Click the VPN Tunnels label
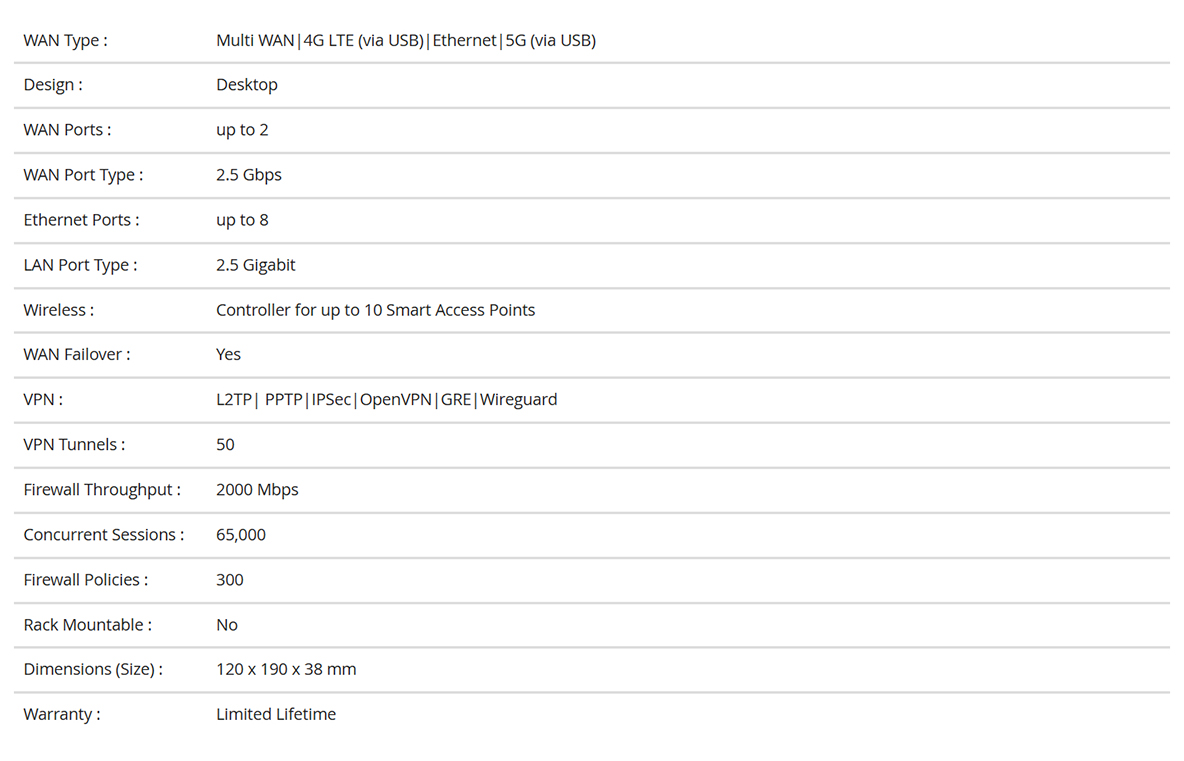 coord(75,445)
